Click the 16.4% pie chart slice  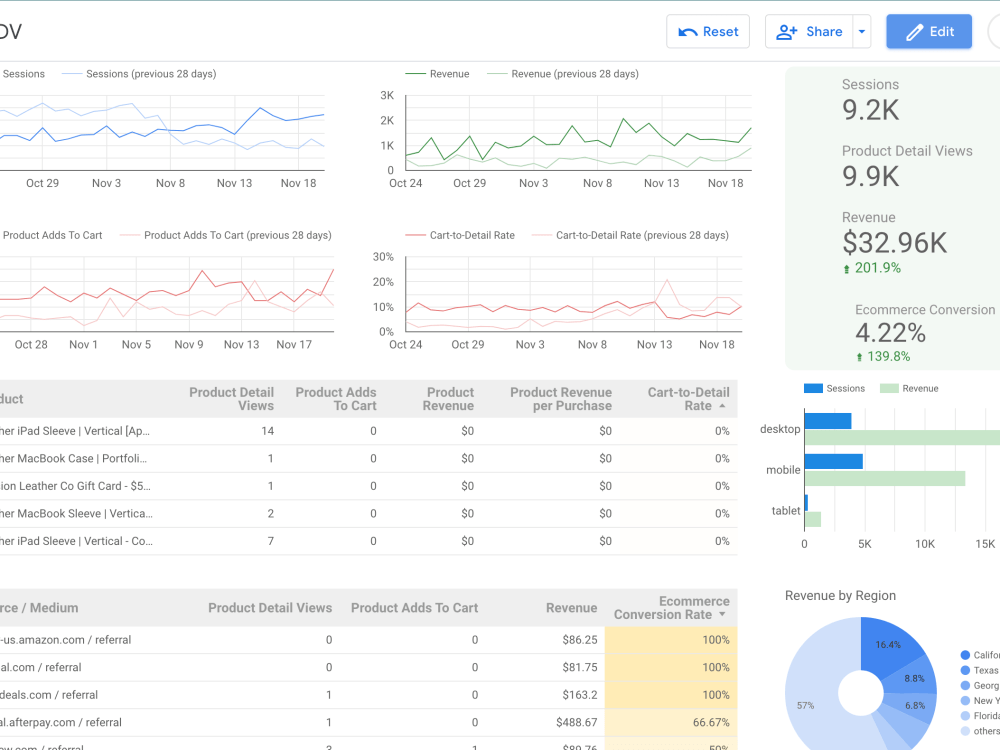(x=888, y=647)
